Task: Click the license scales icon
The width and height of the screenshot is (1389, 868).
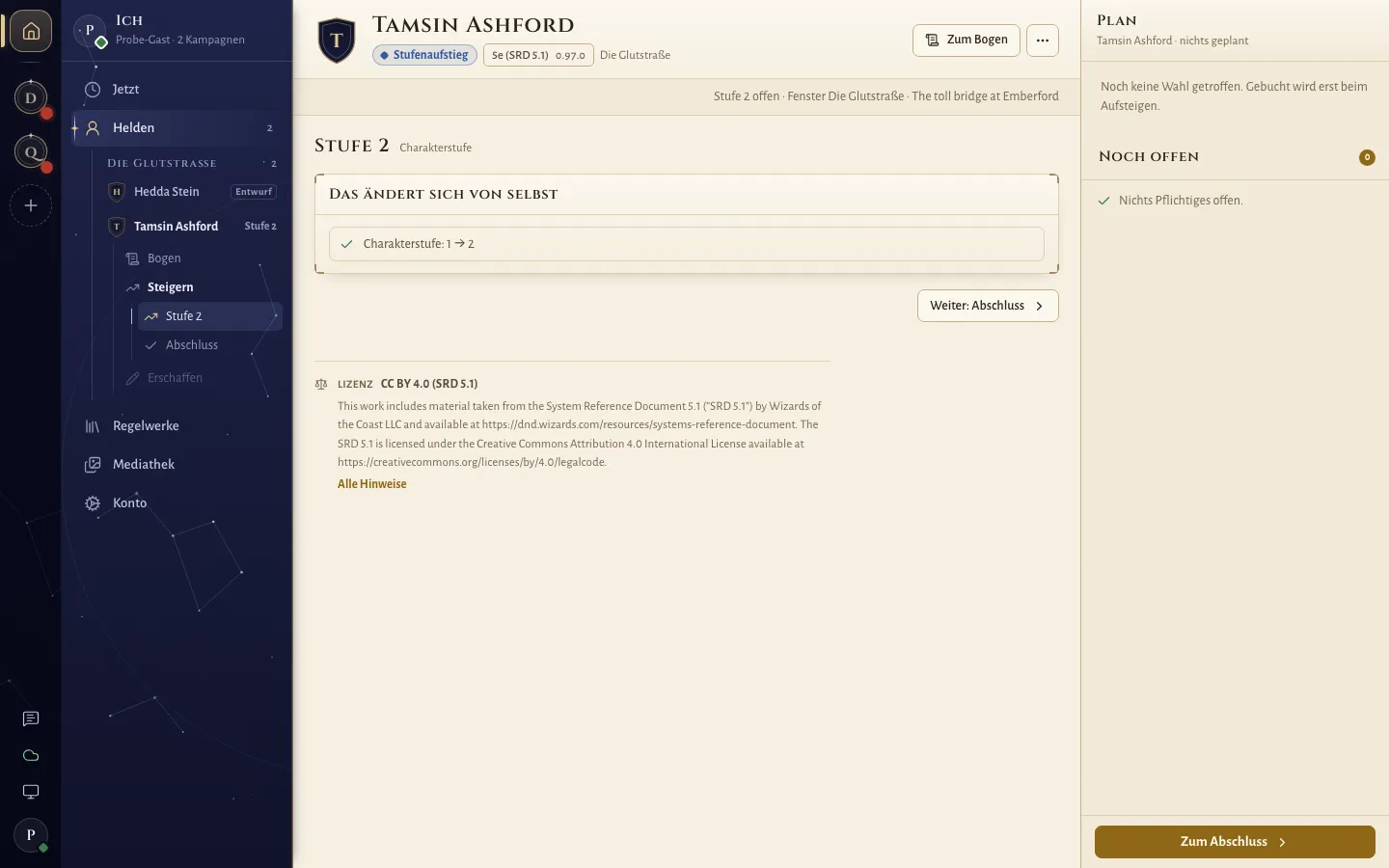Action: [x=321, y=384]
